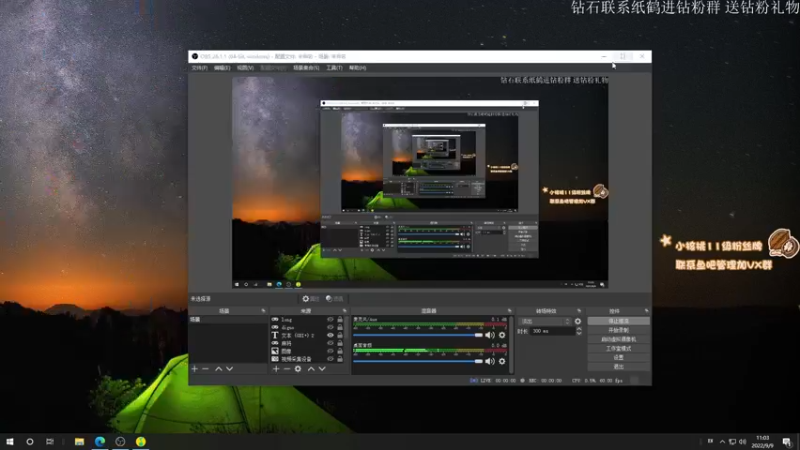Image resolution: width=800 pixels, height=450 pixels.
Task: Open the 淡出 transition dropdown
Action: pyautogui.click(x=543, y=321)
